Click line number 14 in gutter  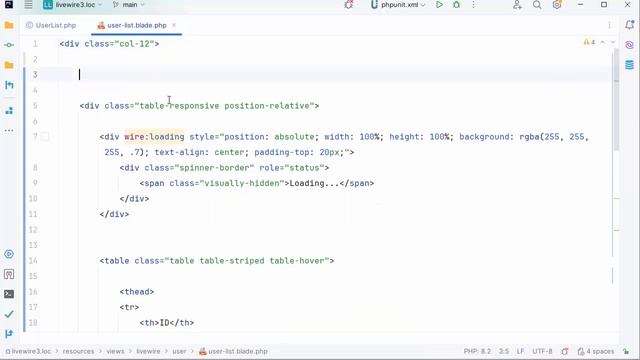[x=33, y=261]
